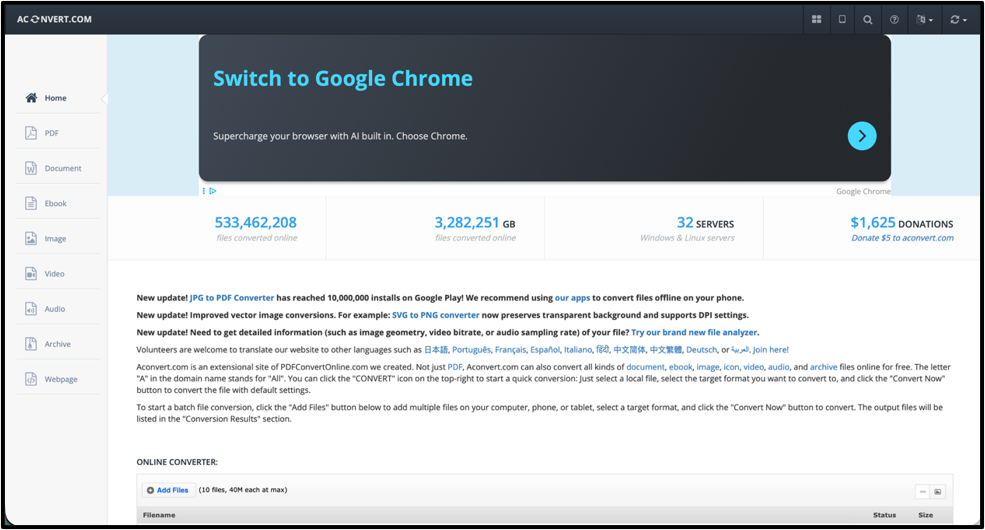Select the Ebook sidebar menu label

pyautogui.click(x=55, y=203)
